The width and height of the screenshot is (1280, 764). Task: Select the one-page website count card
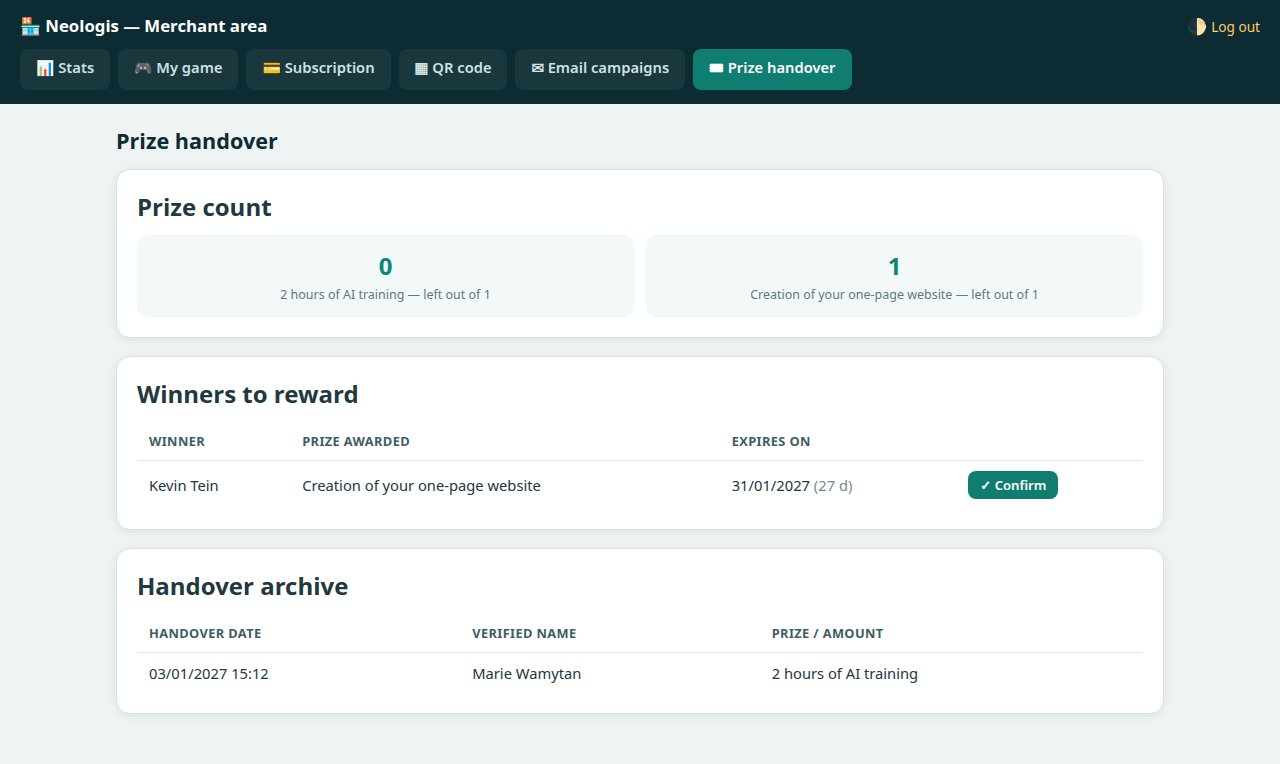(894, 276)
